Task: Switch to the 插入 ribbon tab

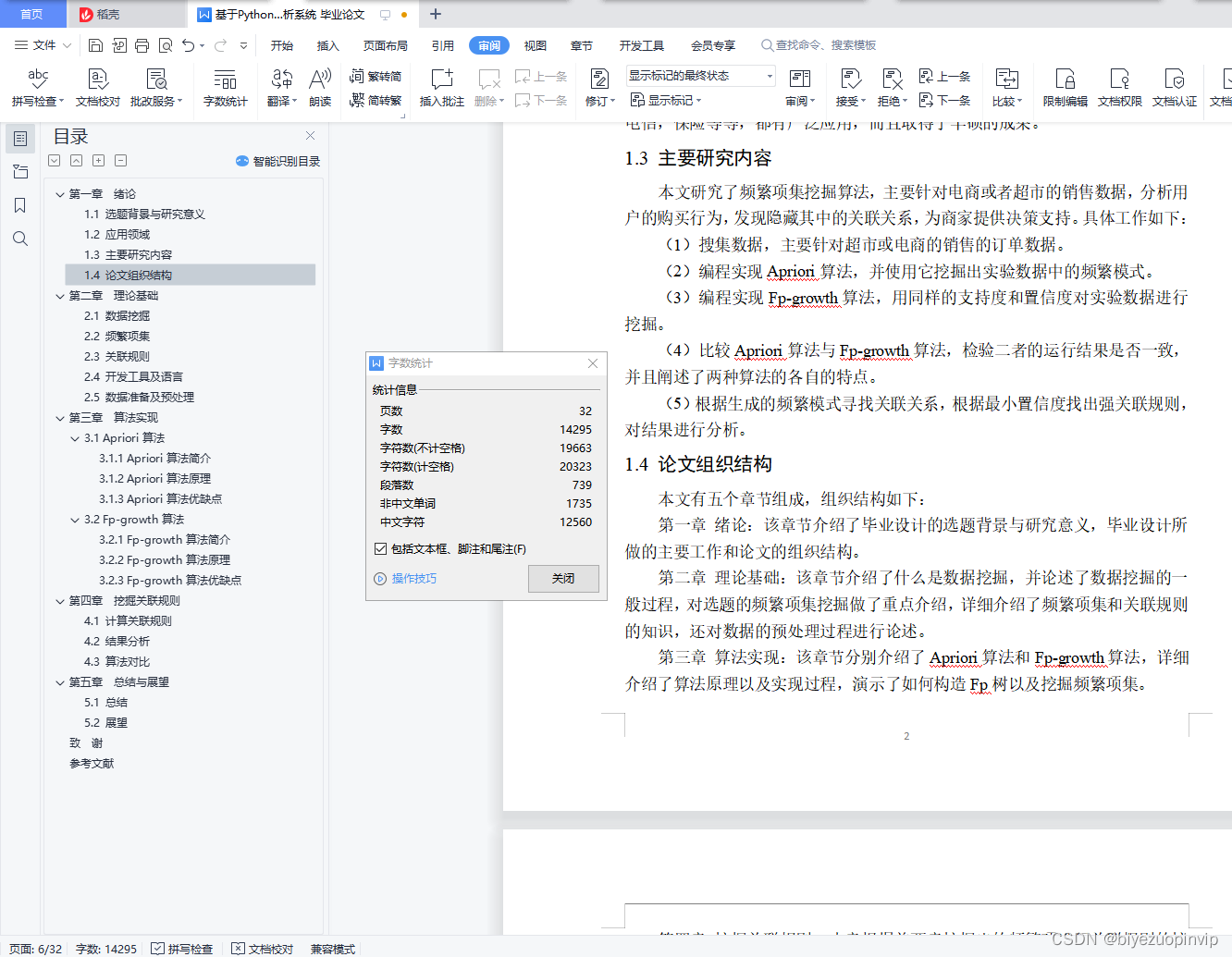Action: [328, 45]
